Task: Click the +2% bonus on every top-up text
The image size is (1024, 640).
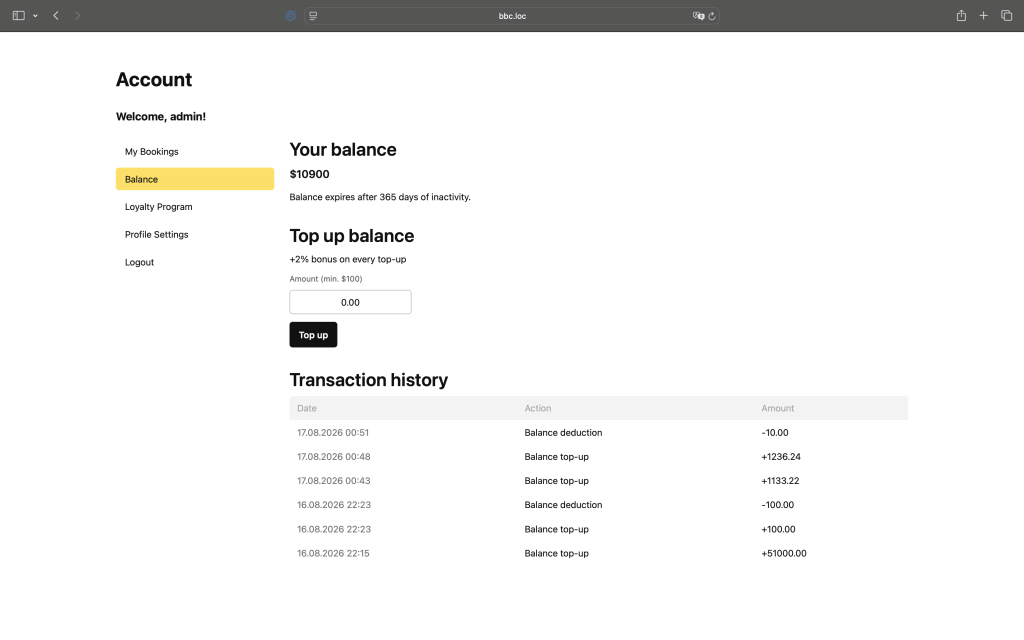Action: pos(348,259)
